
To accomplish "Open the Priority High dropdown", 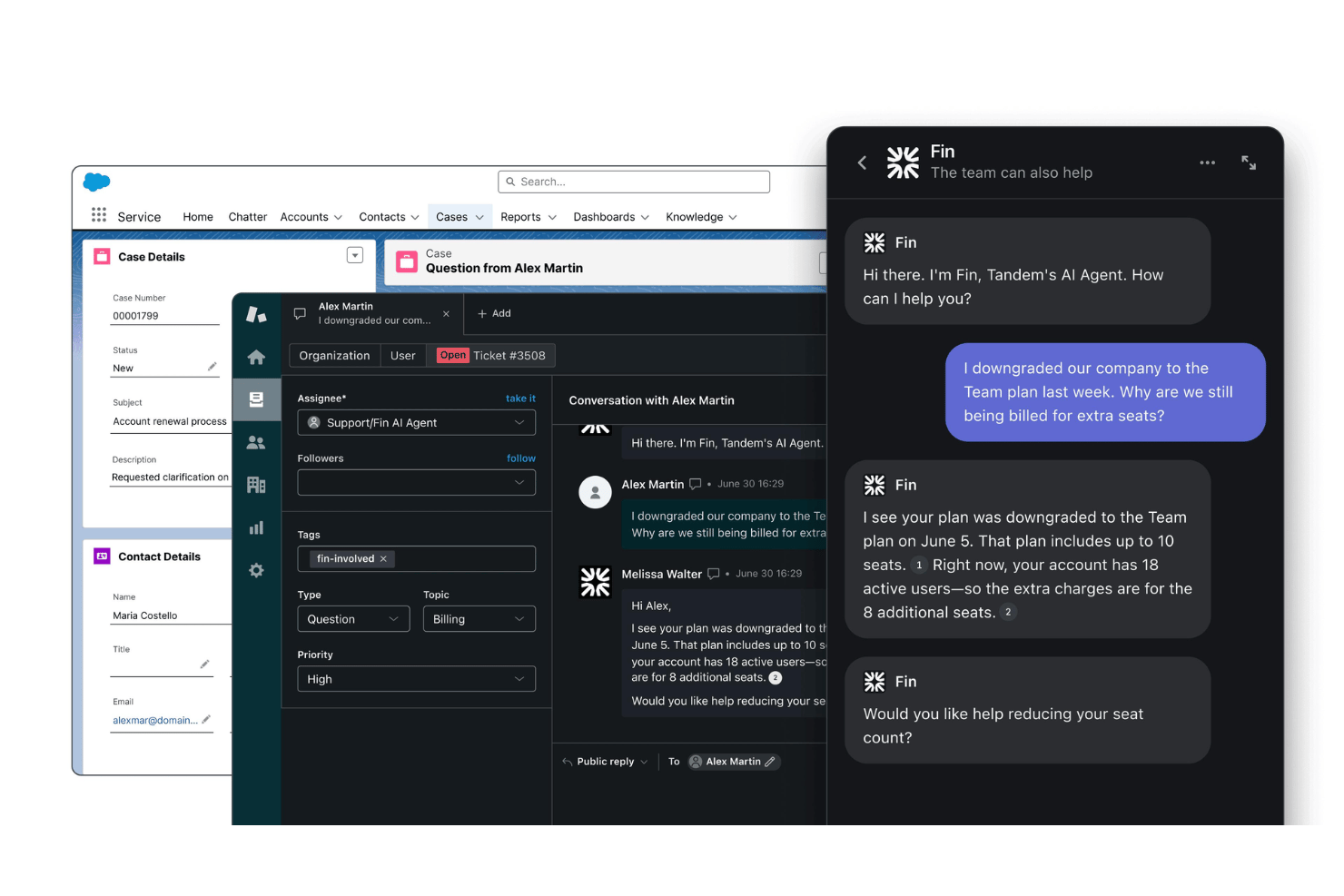I will (416, 679).
